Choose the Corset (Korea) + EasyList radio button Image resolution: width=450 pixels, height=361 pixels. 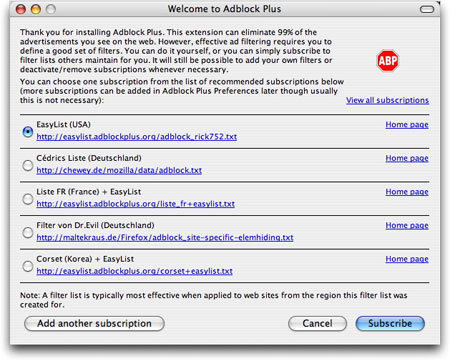(x=28, y=266)
